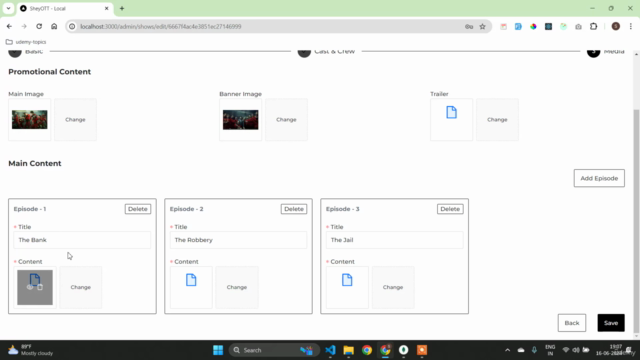Open the Windows Start menu
640x360 pixels.
pos(218,350)
